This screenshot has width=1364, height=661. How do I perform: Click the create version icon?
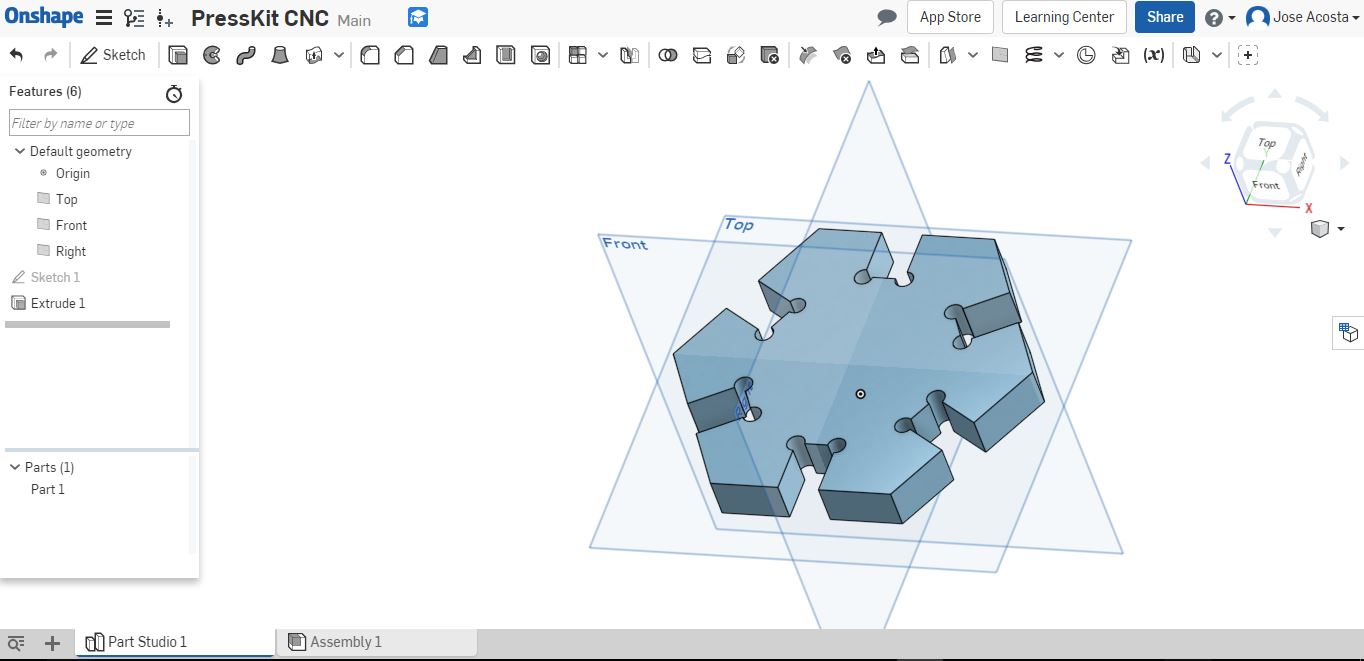165,18
